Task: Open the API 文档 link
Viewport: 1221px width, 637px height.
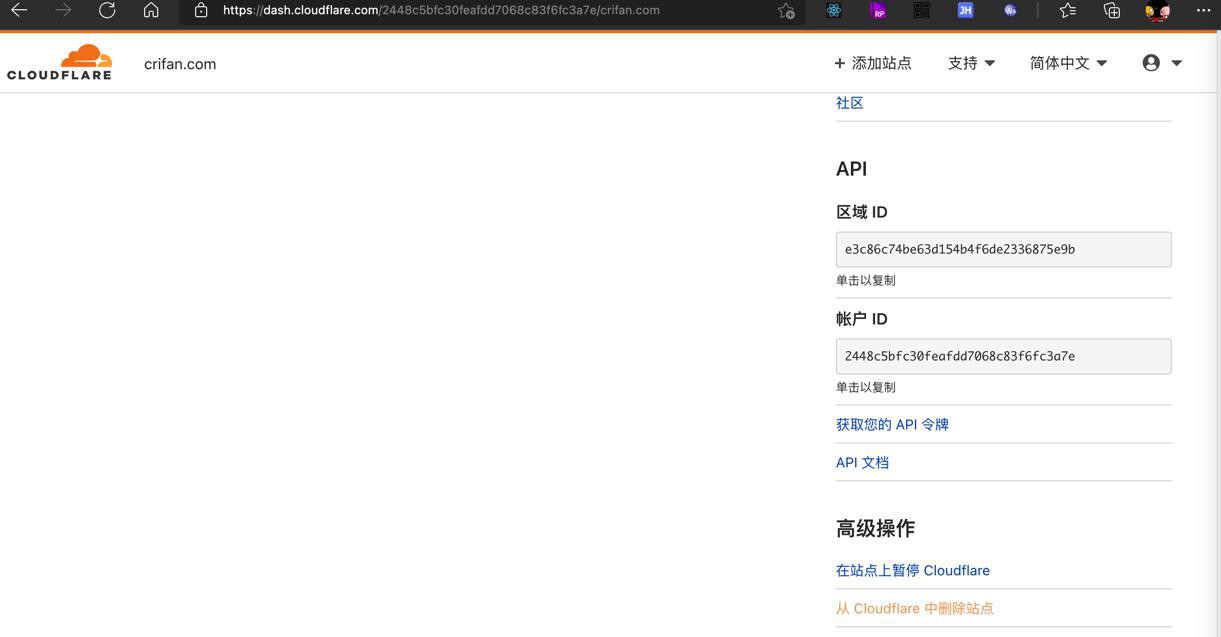Action: pyautogui.click(x=862, y=463)
